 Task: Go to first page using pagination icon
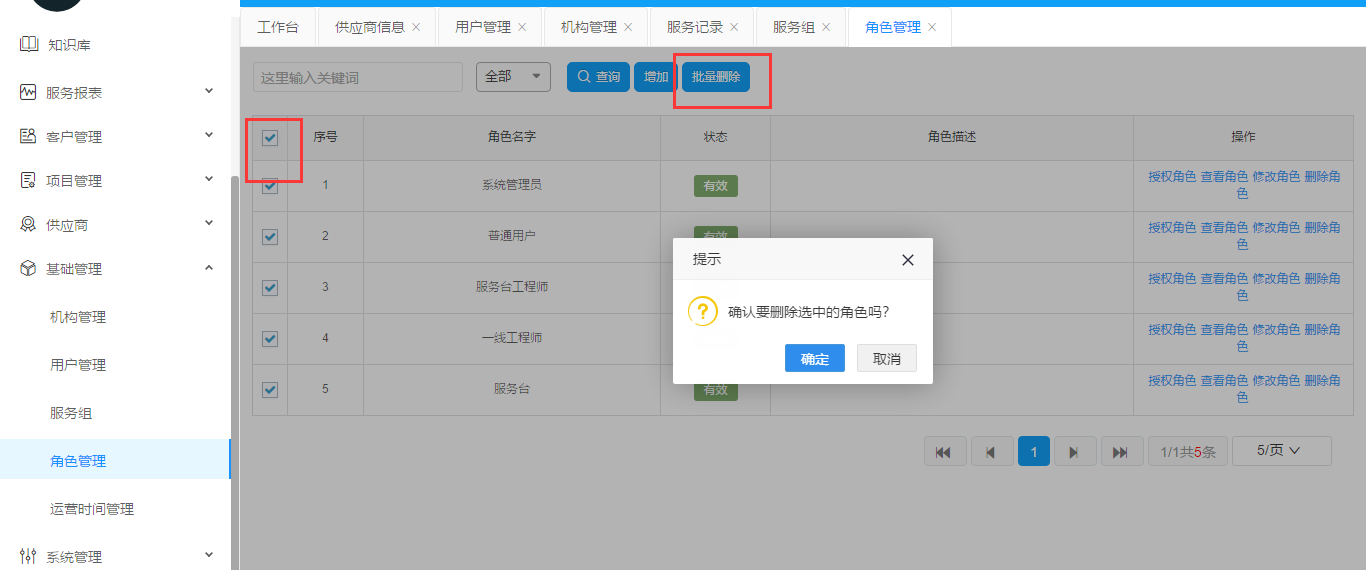point(942,452)
